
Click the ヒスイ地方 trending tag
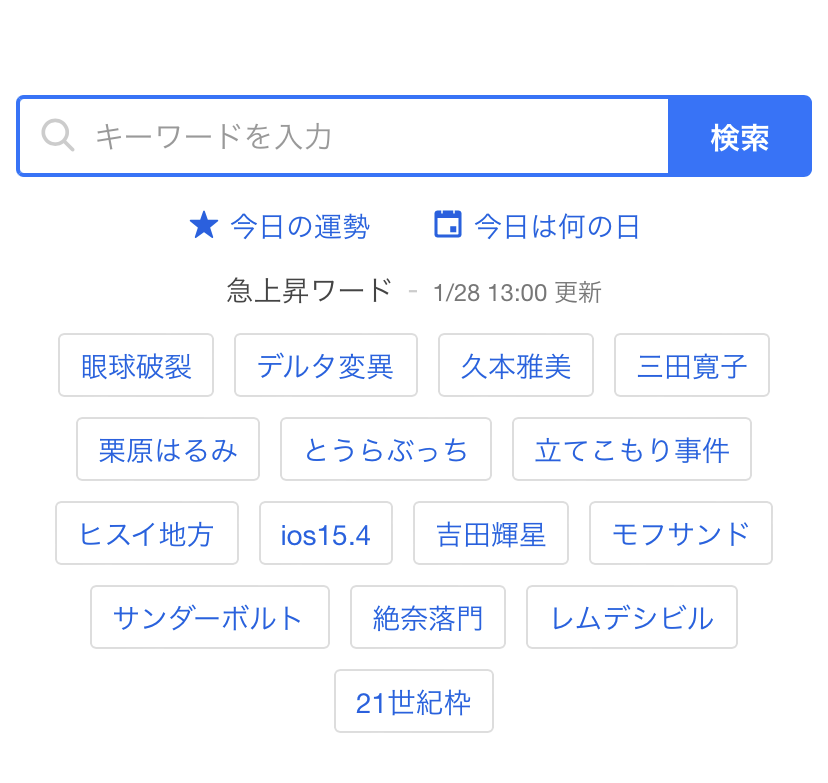tap(147, 534)
